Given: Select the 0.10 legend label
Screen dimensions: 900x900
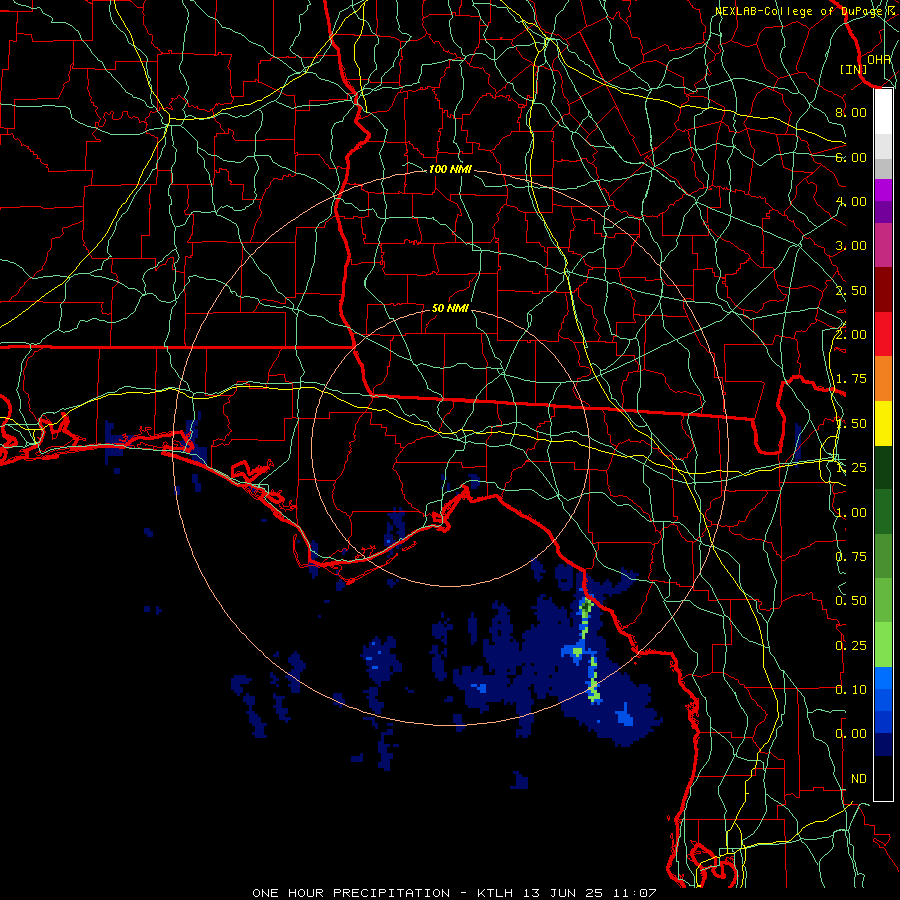Looking at the screenshot, I should pos(851,690).
